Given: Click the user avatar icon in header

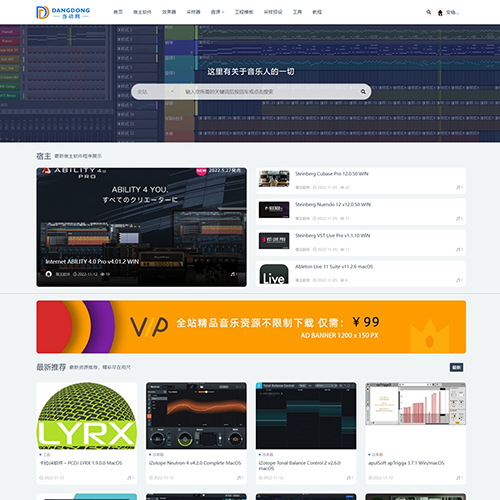Looking at the screenshot, I should point(440,13).
